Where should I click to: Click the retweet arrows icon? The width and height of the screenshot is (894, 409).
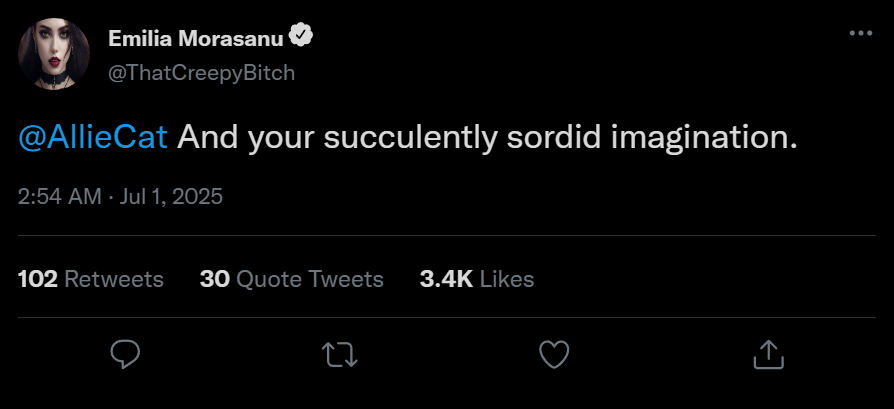click(x=339, y=354)
